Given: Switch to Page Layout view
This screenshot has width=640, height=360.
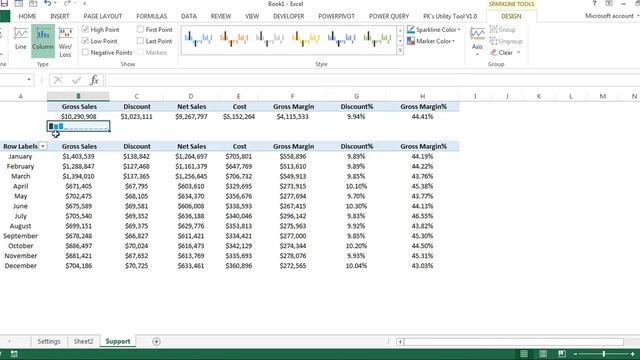Looking at the screenshot, I should click(x=543, y=354).
